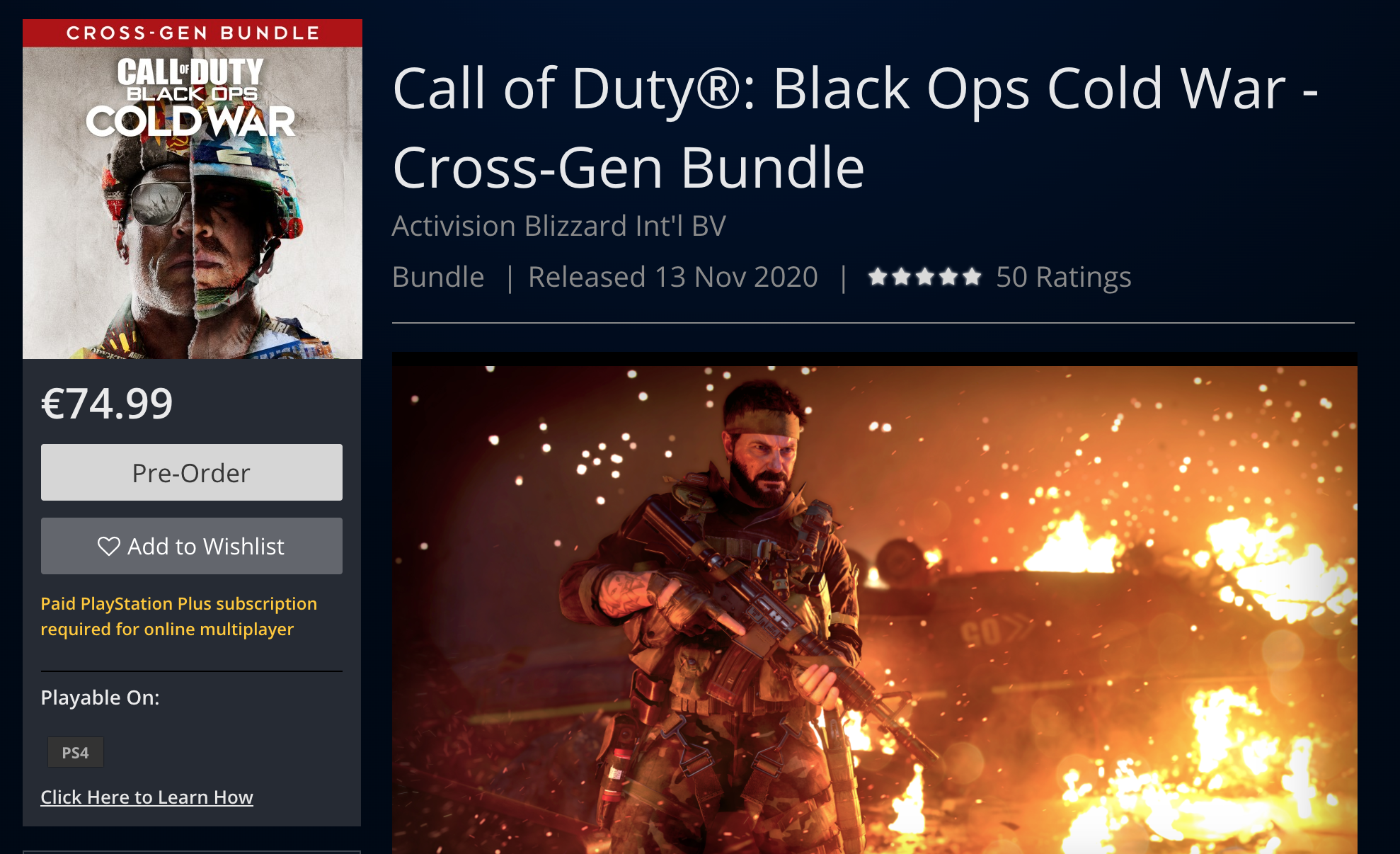This screenshot has height=854, width=1400.
Task: Click the heart icon beside Add to Wishlist
Action: (x=109, y=547)
